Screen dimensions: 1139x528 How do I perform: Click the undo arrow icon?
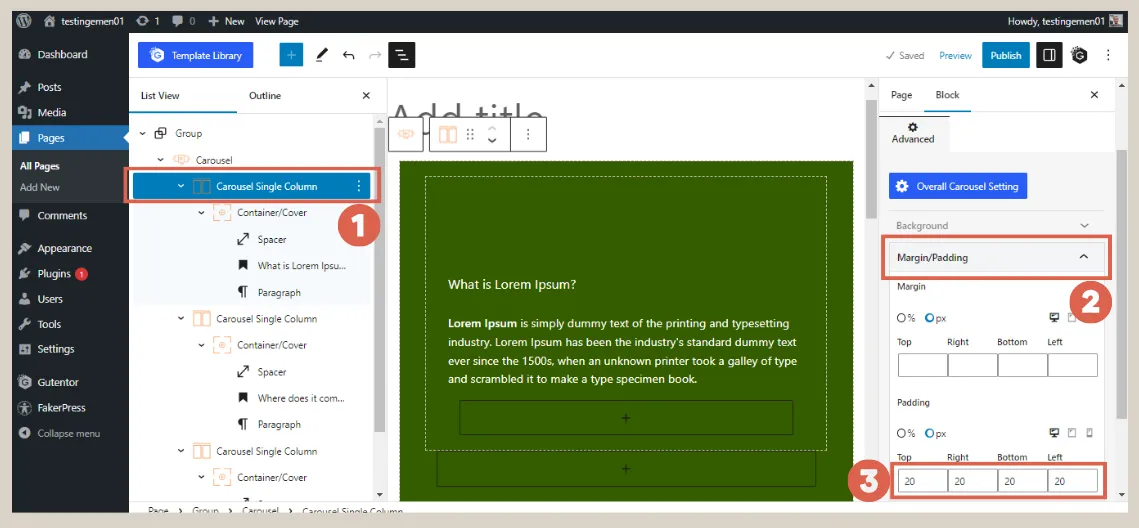tap(348, 55)
